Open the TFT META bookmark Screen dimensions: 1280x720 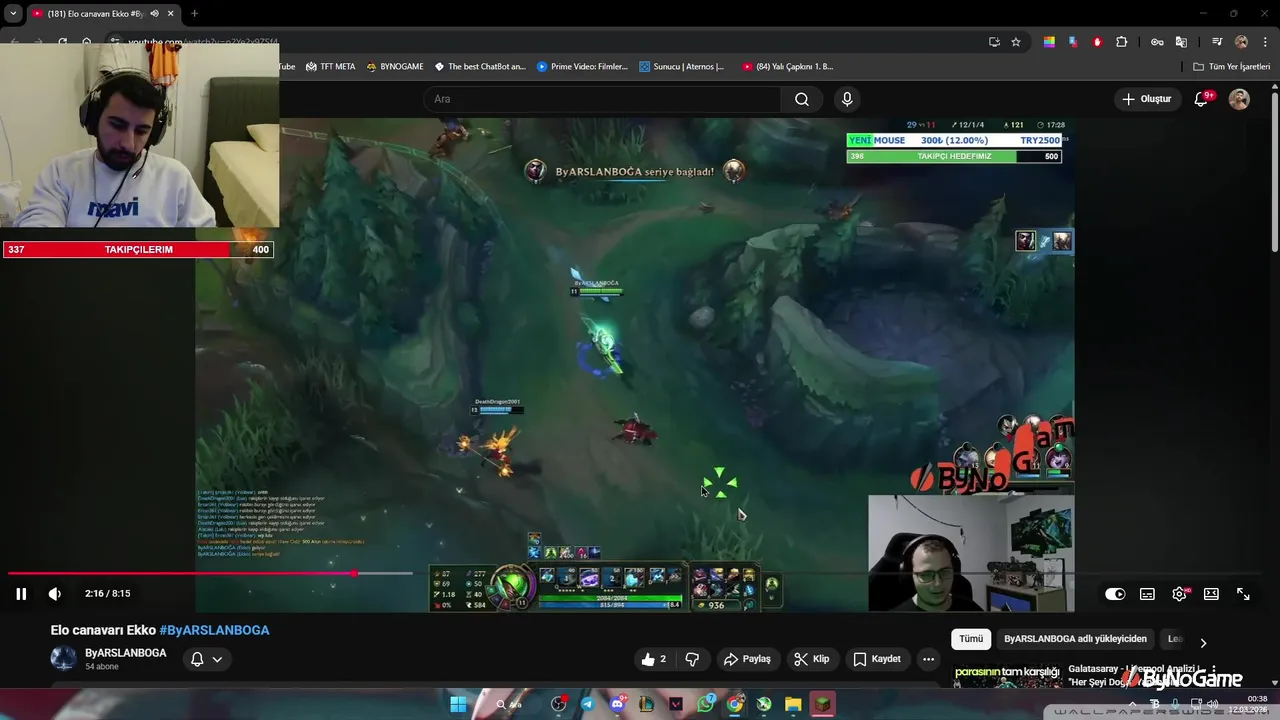pyautogui.click(x=330, y=67)
